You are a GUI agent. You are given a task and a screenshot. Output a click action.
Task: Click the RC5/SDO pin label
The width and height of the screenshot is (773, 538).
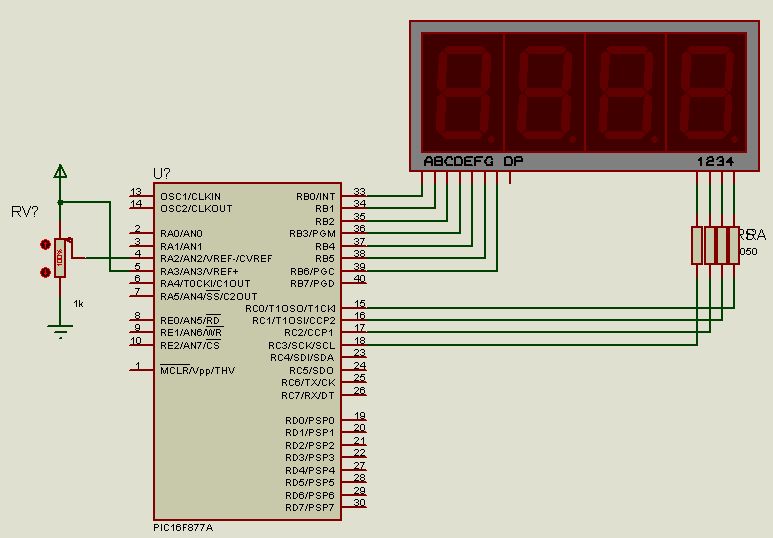(312, 370)
